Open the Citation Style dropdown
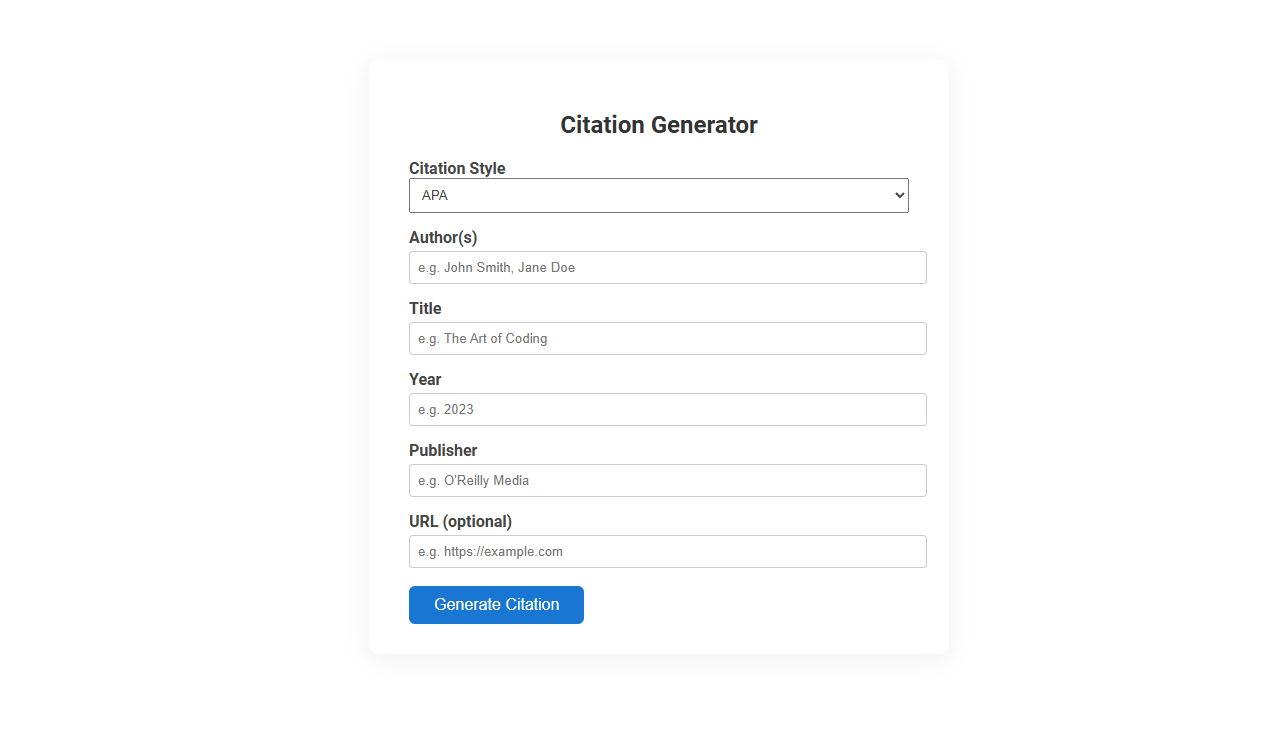The height and width of the screenshot is (744, 1278). pos(658,195)
